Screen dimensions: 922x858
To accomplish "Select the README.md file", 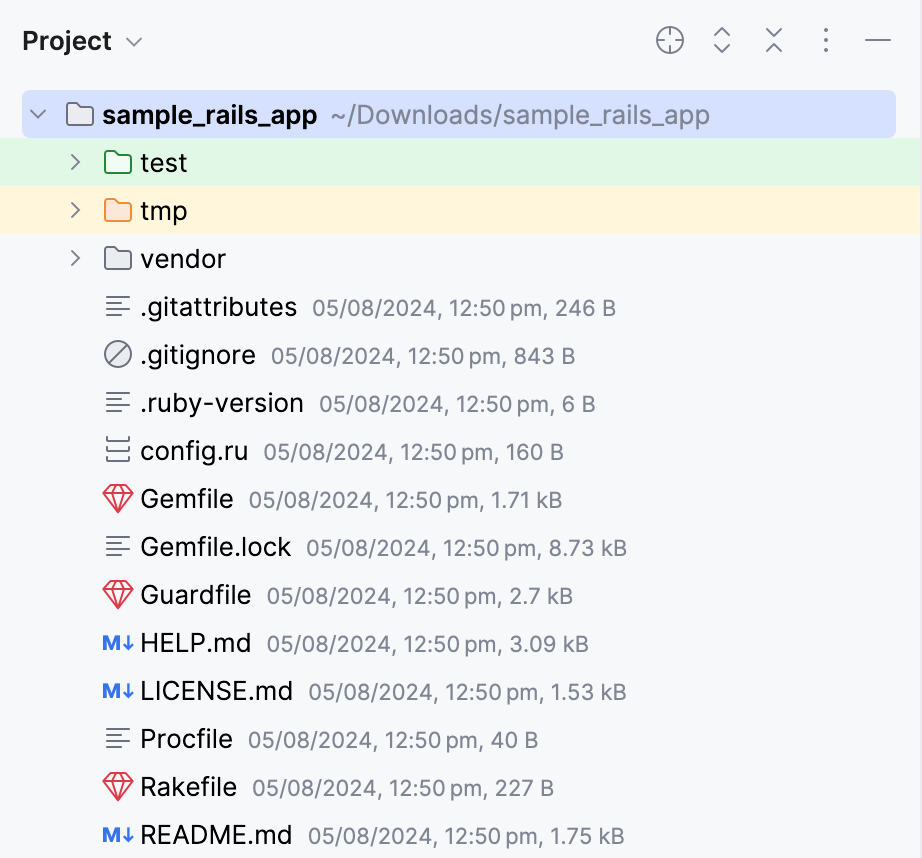I will (216, 835).
